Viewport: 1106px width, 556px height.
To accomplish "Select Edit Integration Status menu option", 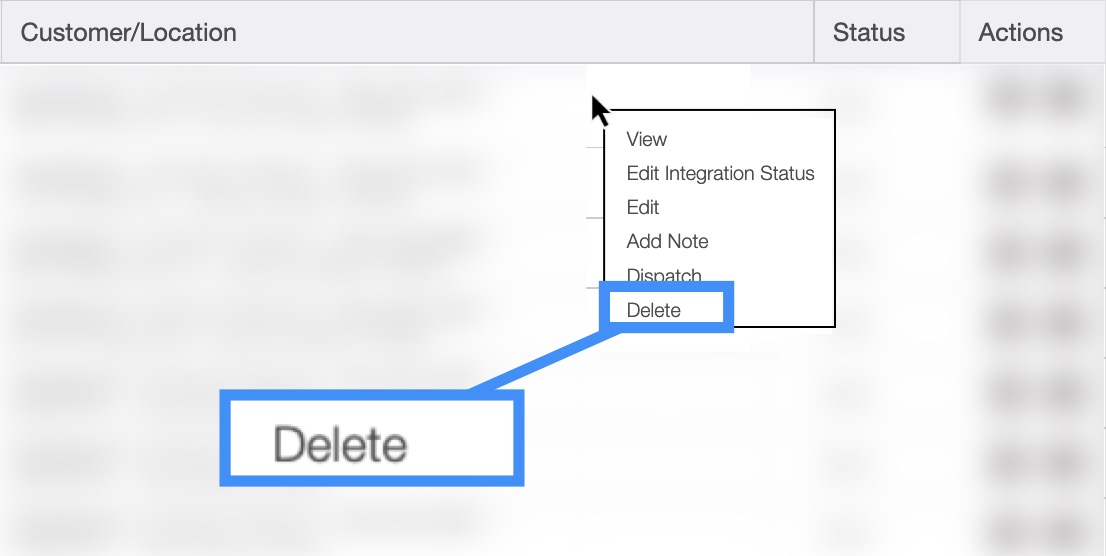I will coord(720,174).
